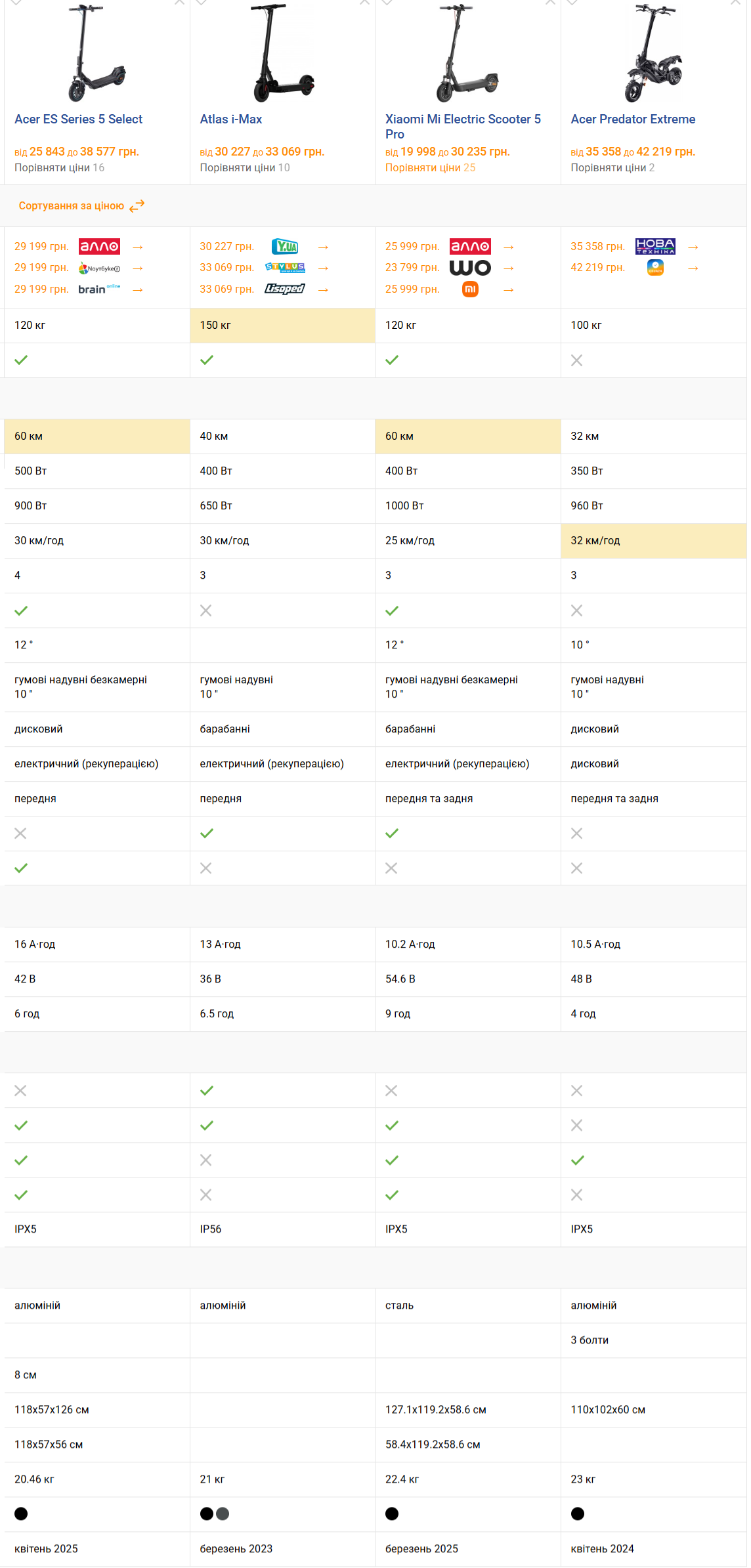Click Порівняти ціни 25 for Xiaomi scooter
Image resolution: width=751 pixels, height=1568 pixels.
coord(430,168)
